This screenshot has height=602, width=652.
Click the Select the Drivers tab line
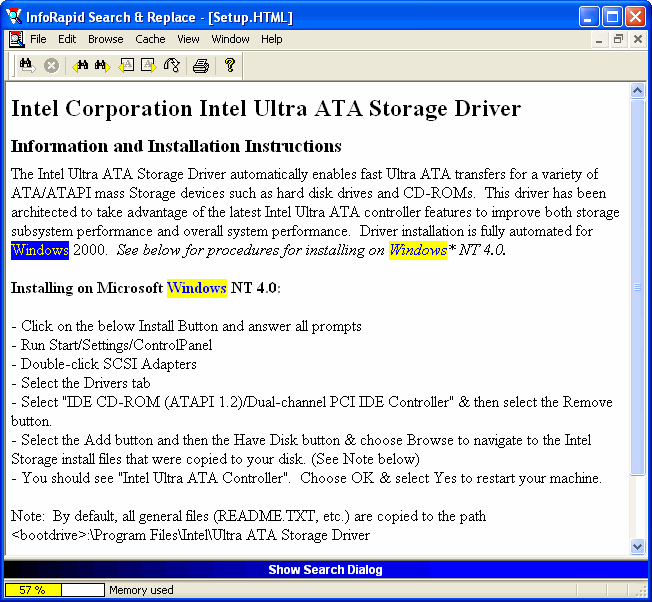[x=81, y=383]
